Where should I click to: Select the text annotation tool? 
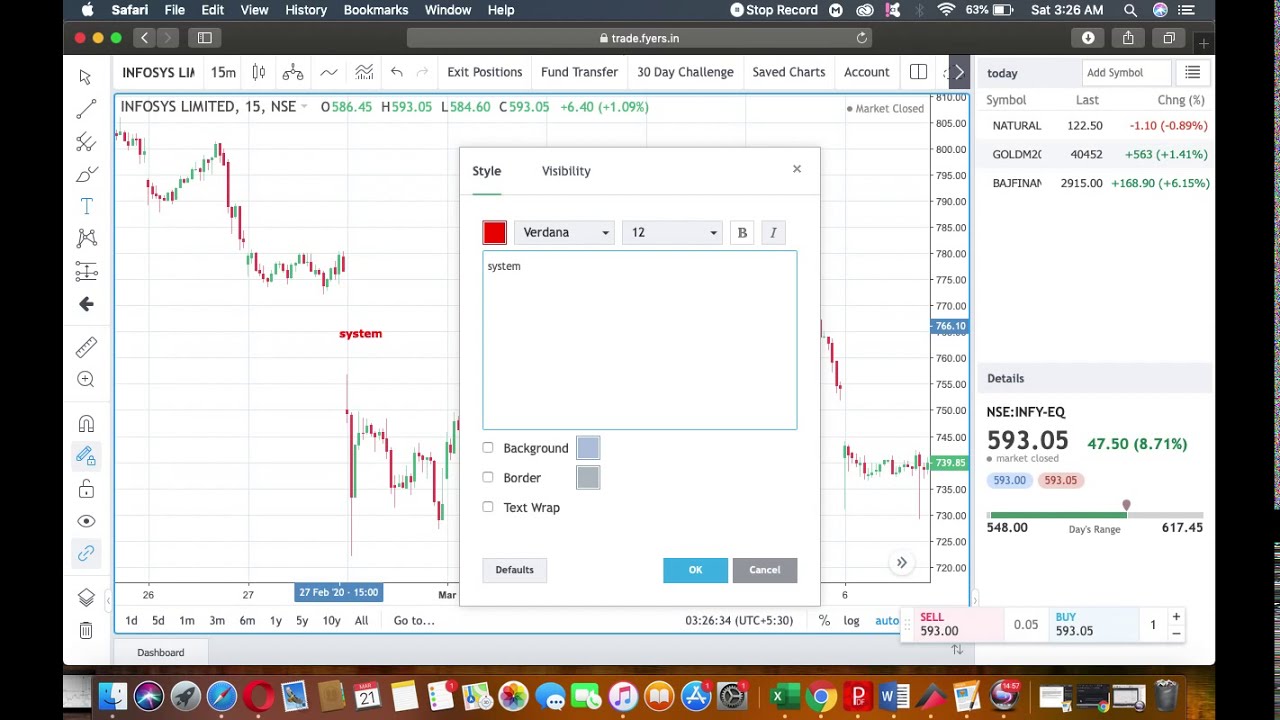(86, 206)
